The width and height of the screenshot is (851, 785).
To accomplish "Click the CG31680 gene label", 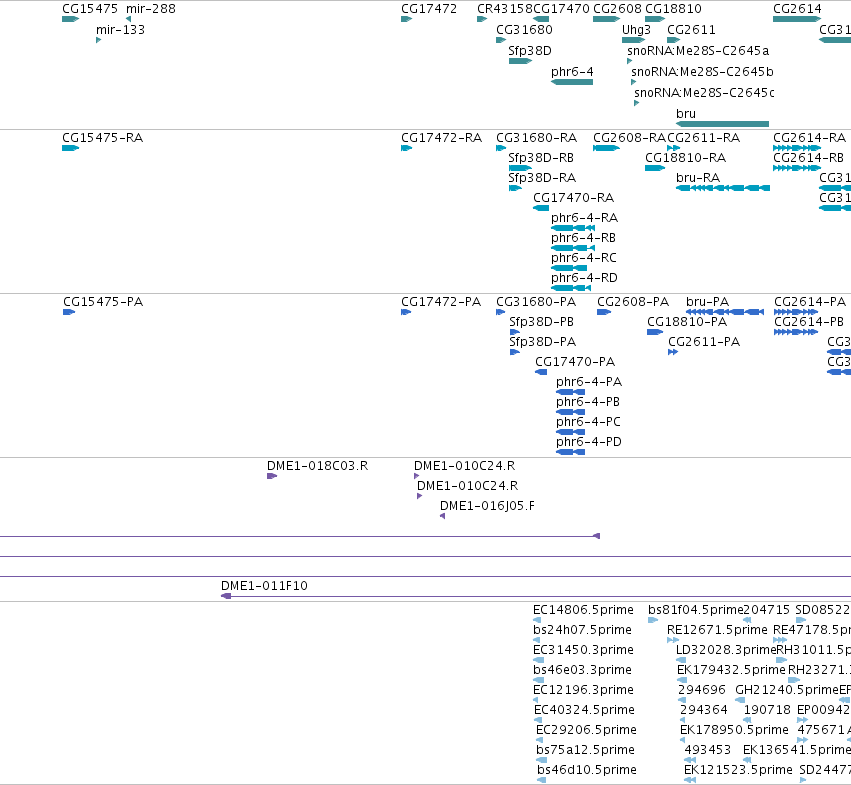I will click(524, 30).
